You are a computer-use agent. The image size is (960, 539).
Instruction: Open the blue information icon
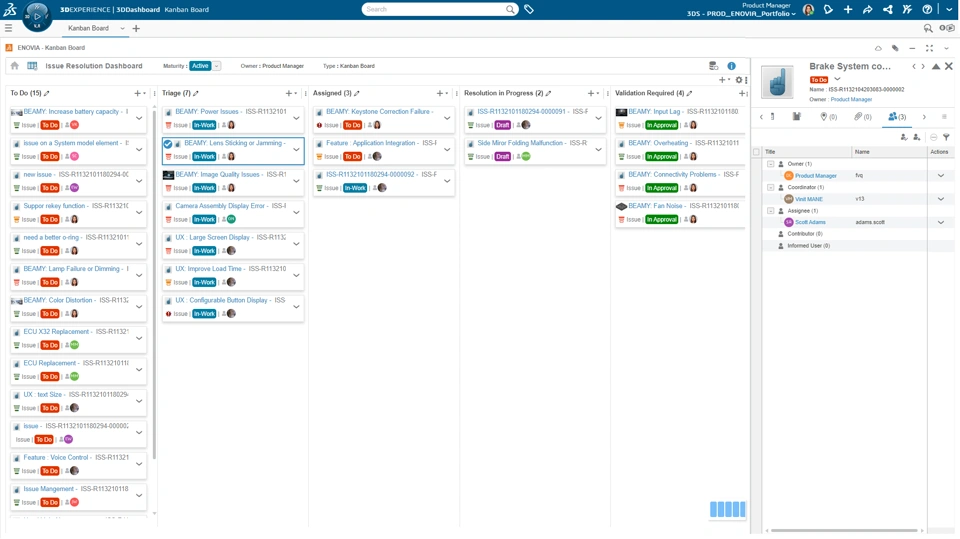pyautogui.click(x=732, y=66)
